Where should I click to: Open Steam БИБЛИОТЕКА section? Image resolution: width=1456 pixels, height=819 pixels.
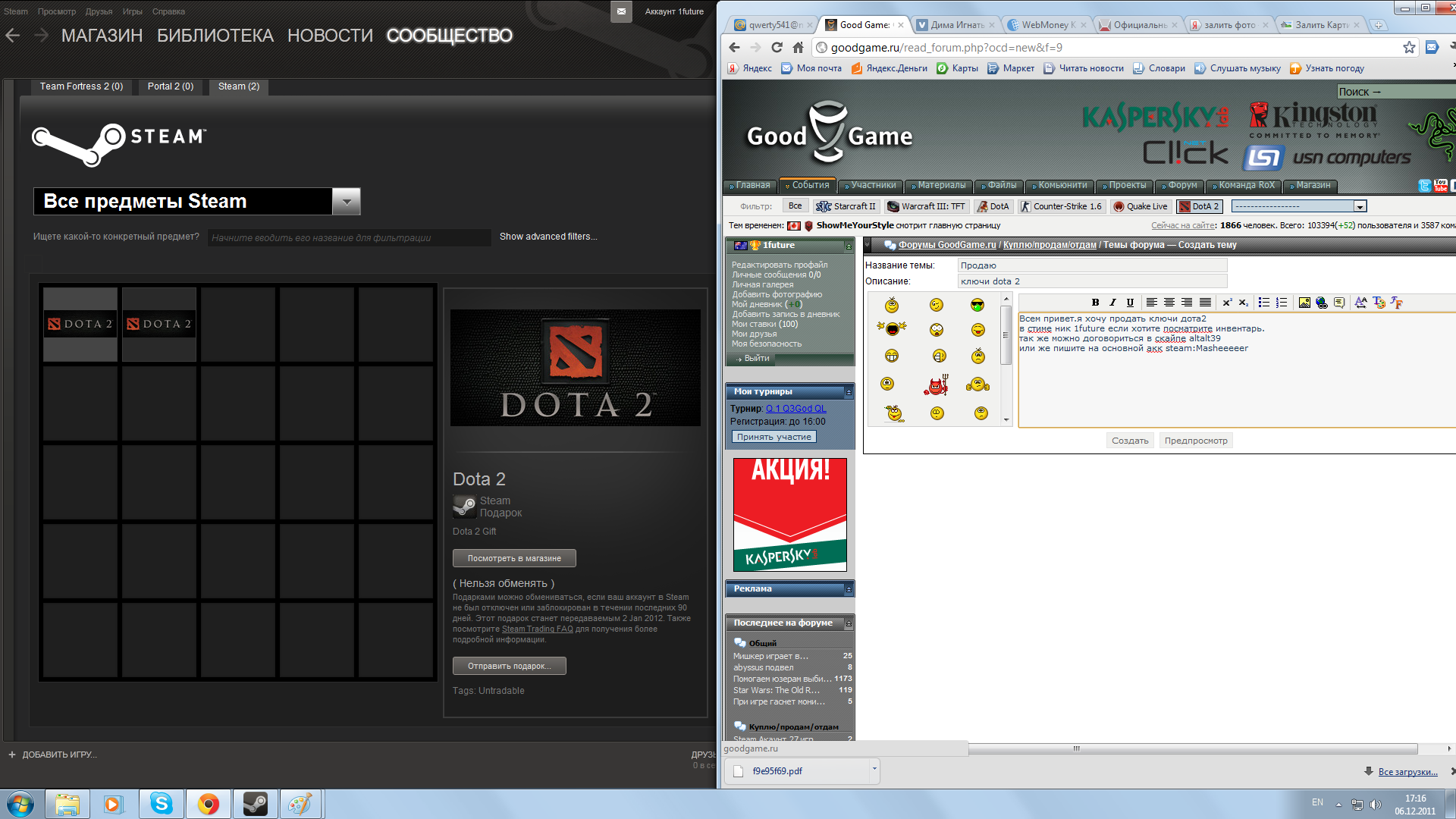pos(215,36)
